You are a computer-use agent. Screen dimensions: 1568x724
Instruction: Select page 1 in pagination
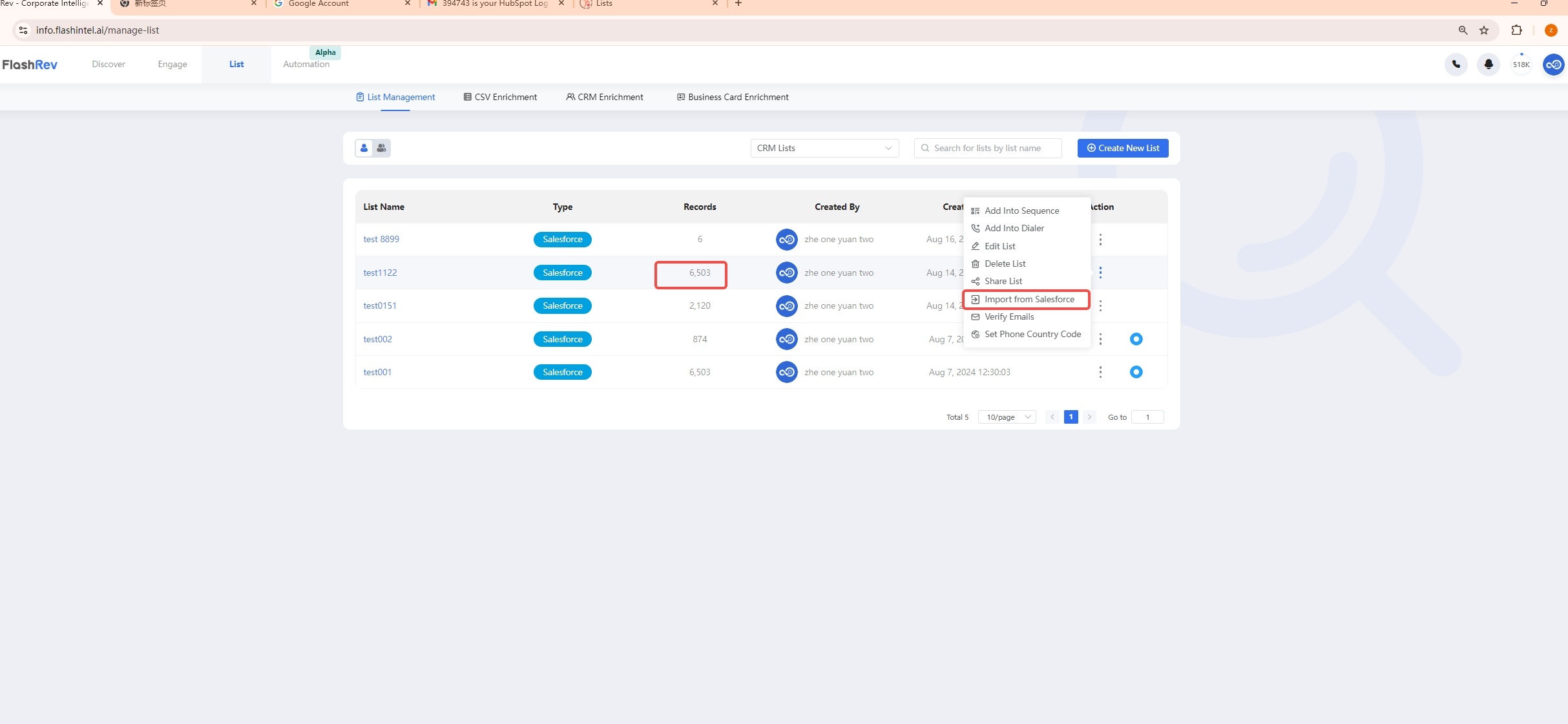pyautogui.click(x=1071, y=417)
